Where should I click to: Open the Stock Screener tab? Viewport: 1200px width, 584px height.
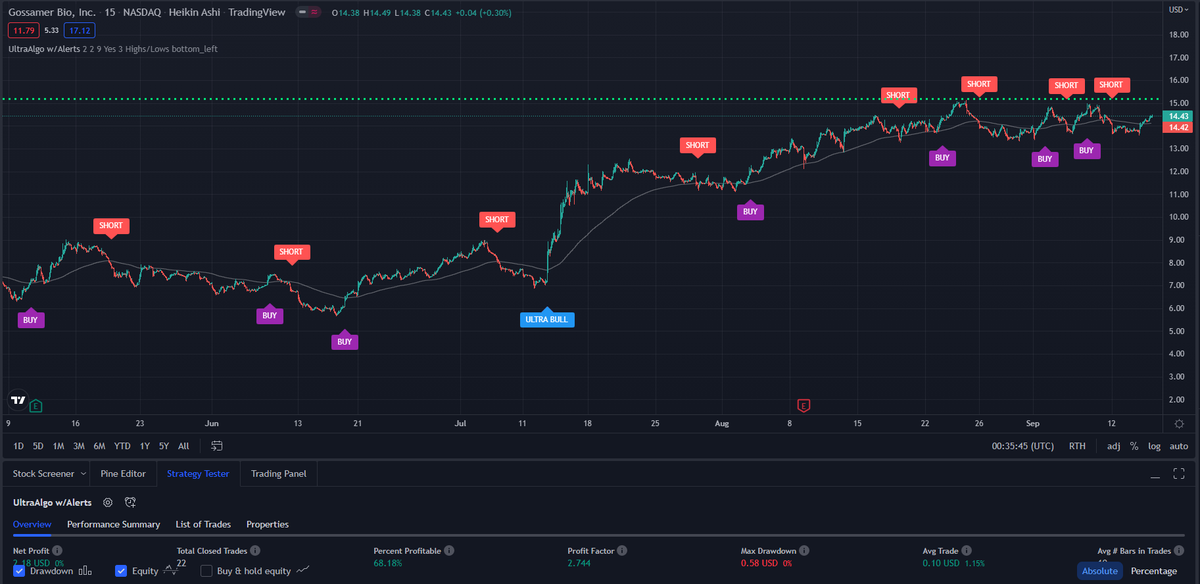(x=42, y=473)
